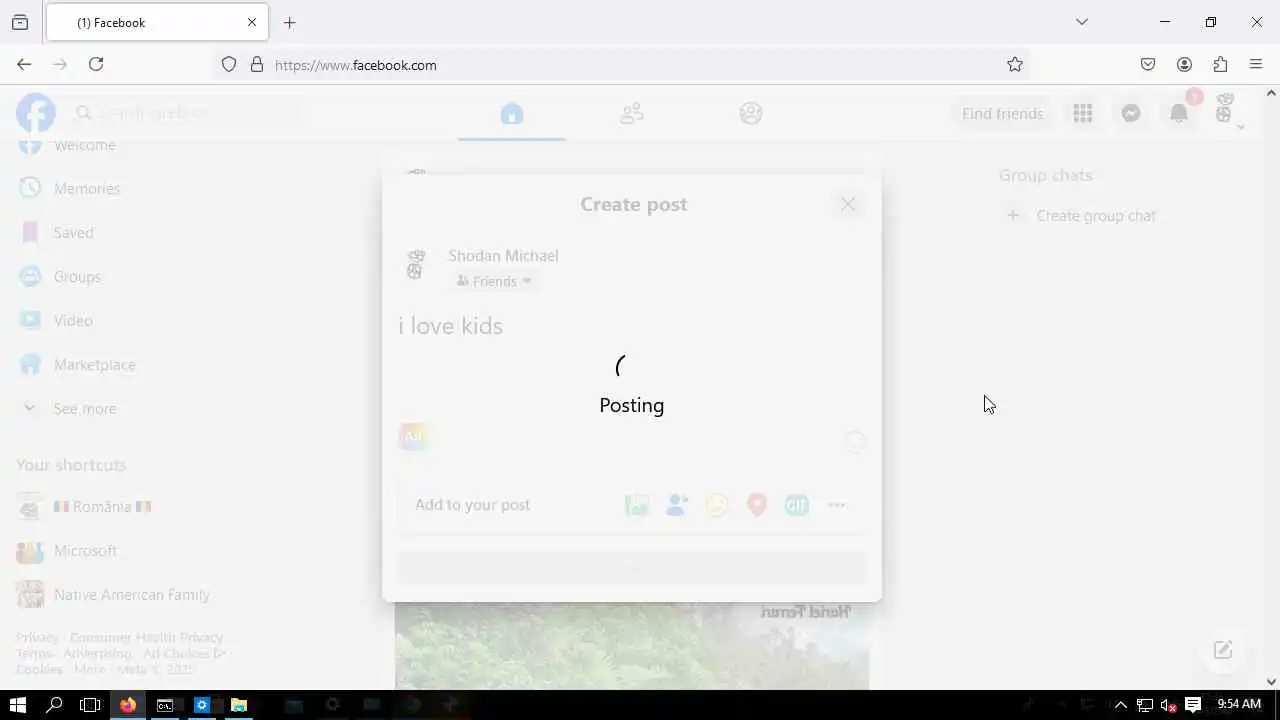Open Groups in left sidebar

(x=77, y=276)
